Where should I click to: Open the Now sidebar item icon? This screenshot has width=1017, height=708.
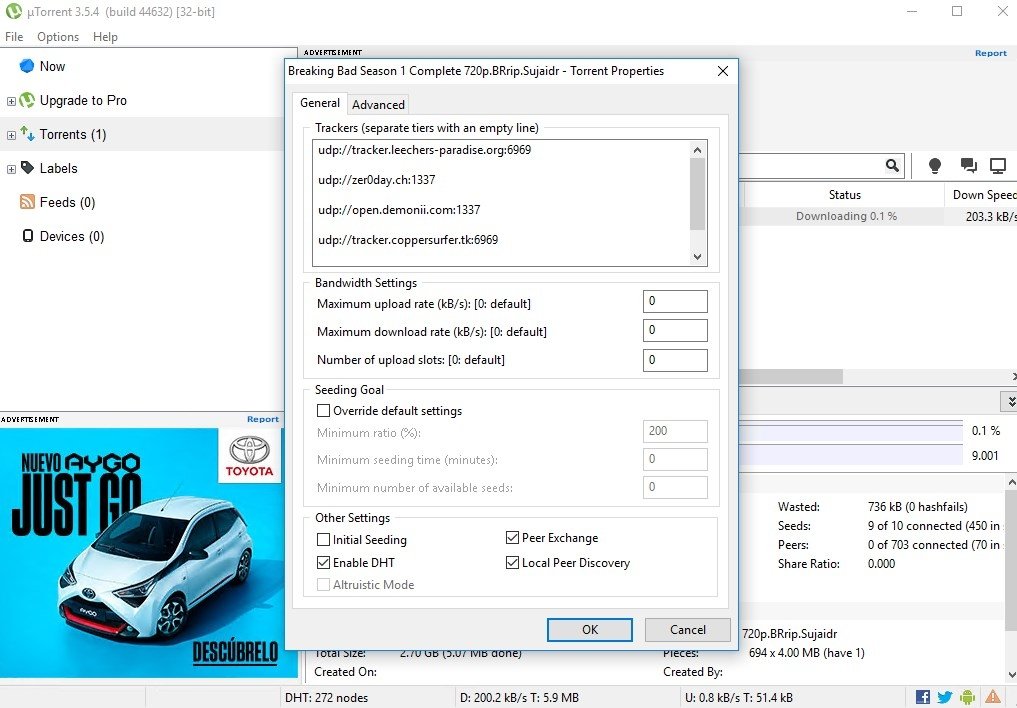click(27, 66)
